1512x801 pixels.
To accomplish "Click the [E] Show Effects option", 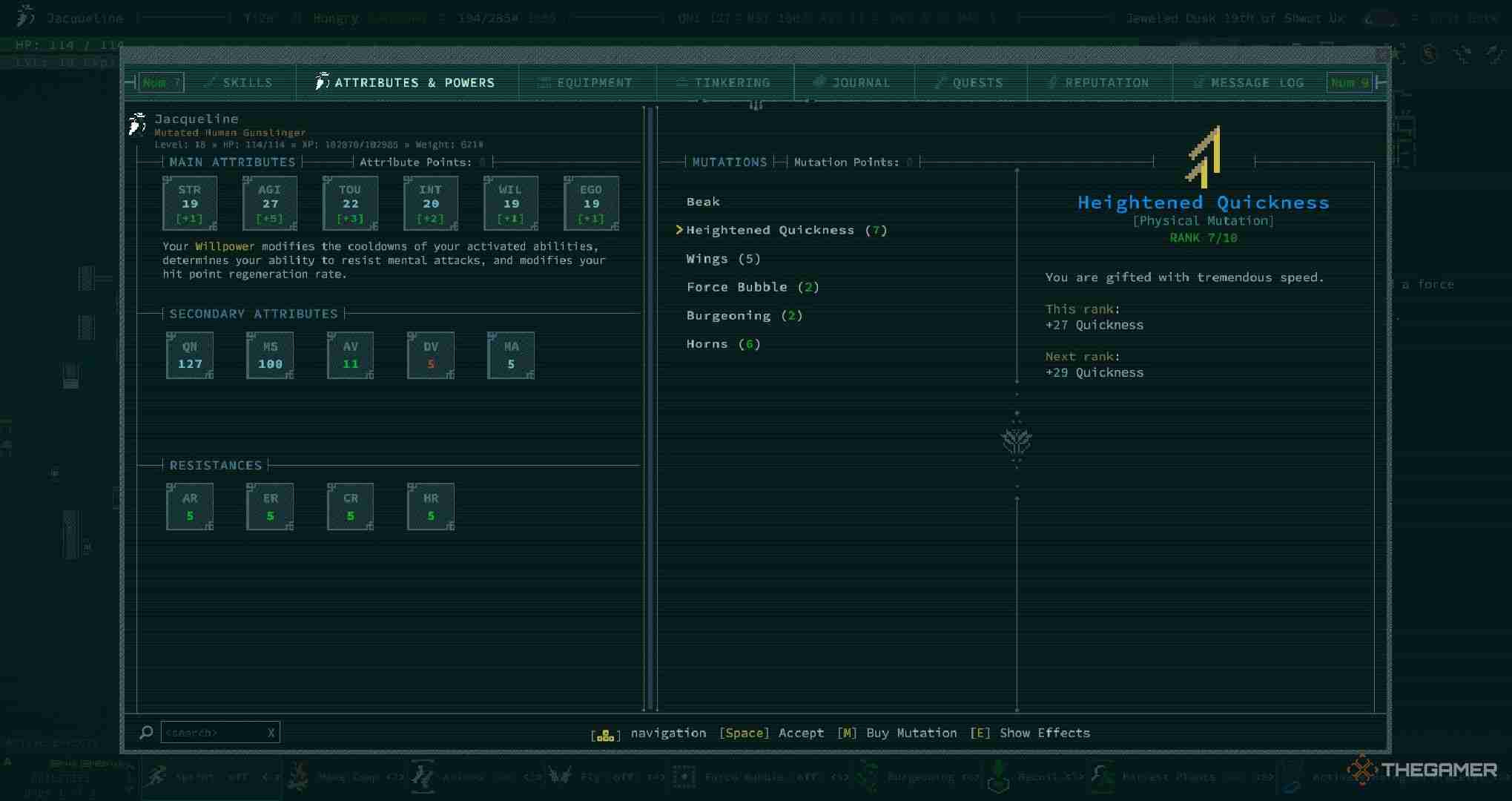I will pyautogui.click(x=1030, y=733).
